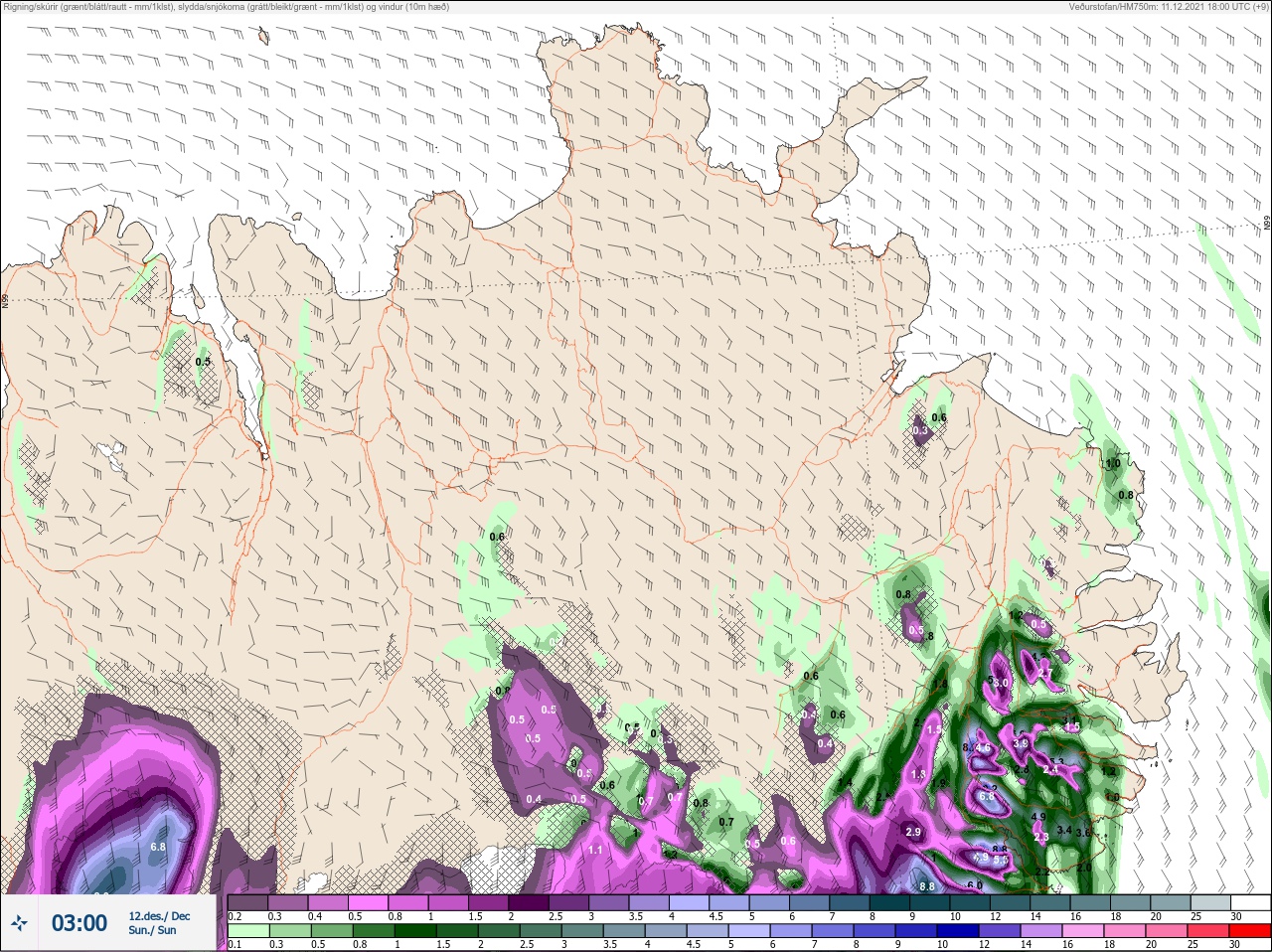Click the 2.0 precipitation value on the map
The width and height of the screenshot is (1272, 952).
coord(1084,868)
